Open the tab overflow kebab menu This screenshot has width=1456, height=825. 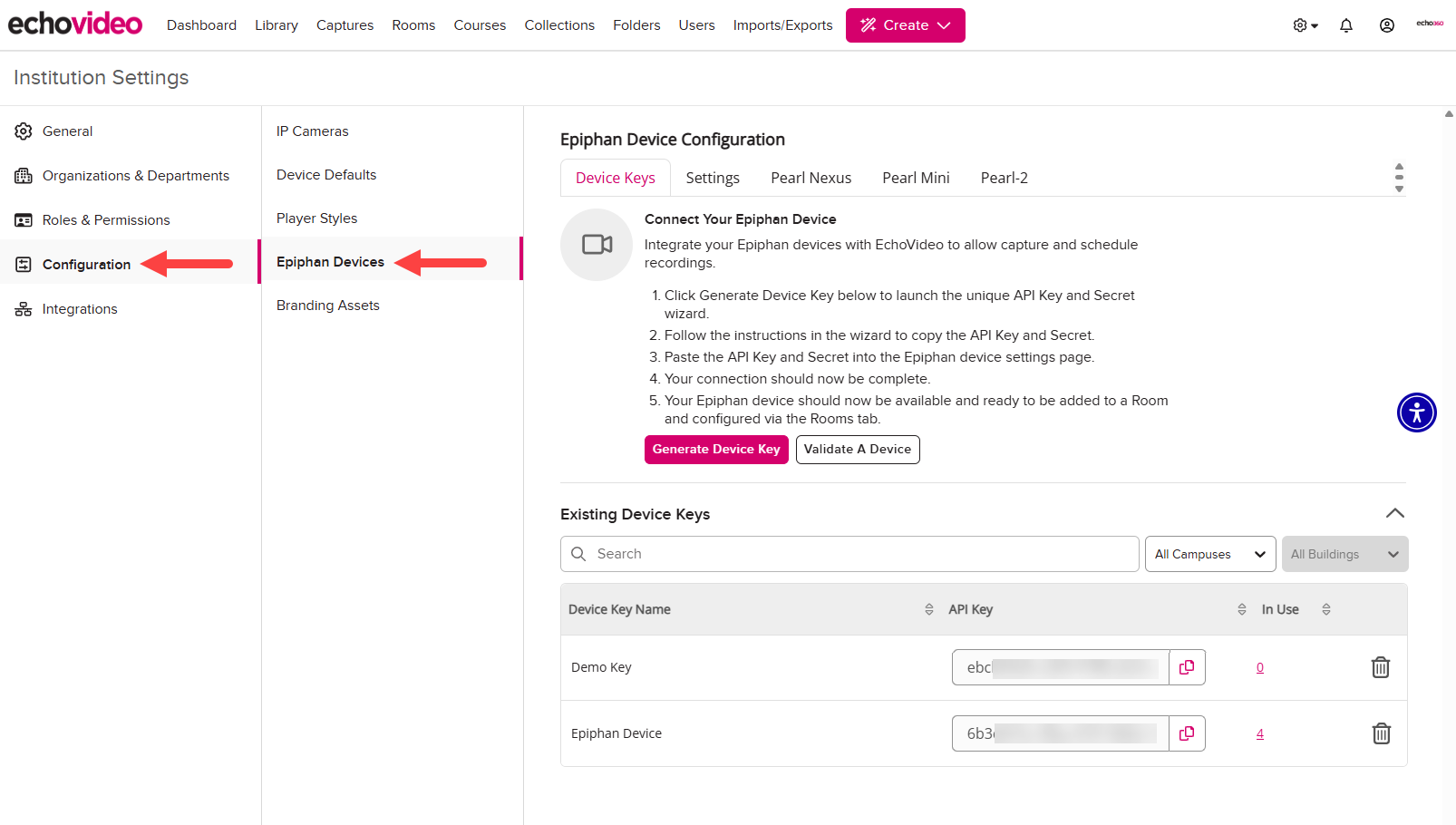(x=1399, y=178)
